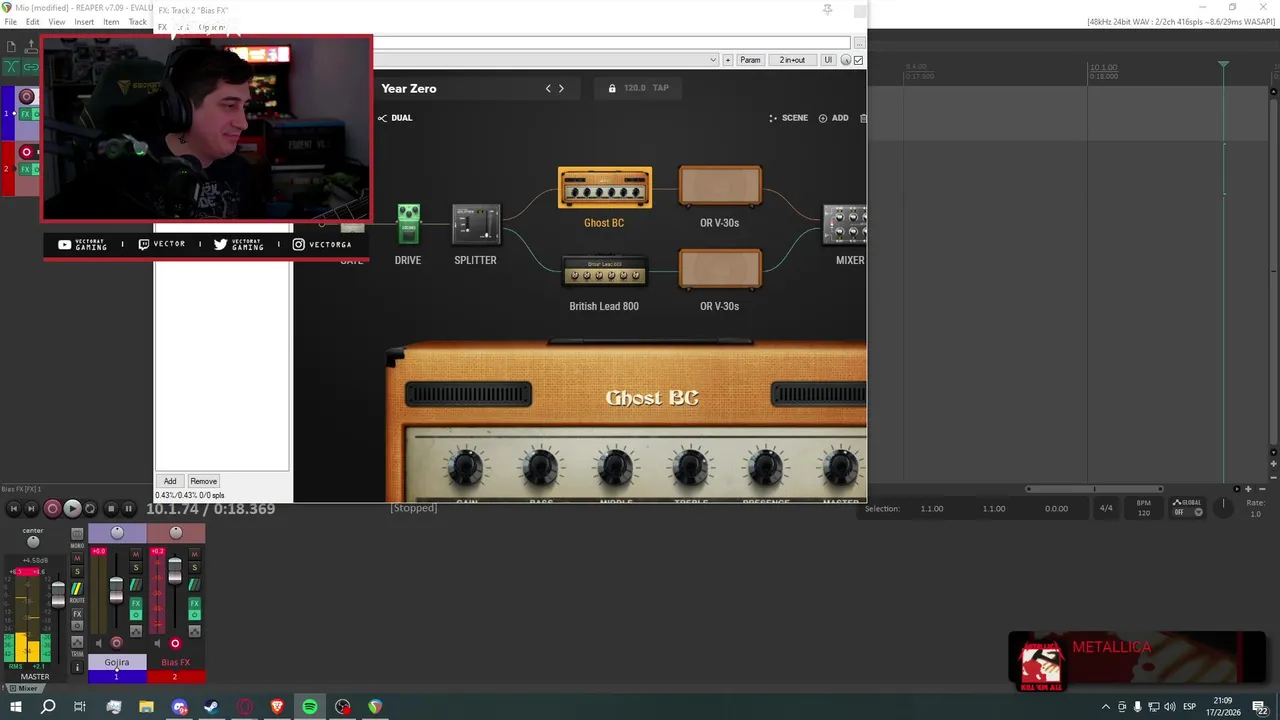1280x720 pixels.
Task: Click Remove button in FX list
Action: point(203,481)
